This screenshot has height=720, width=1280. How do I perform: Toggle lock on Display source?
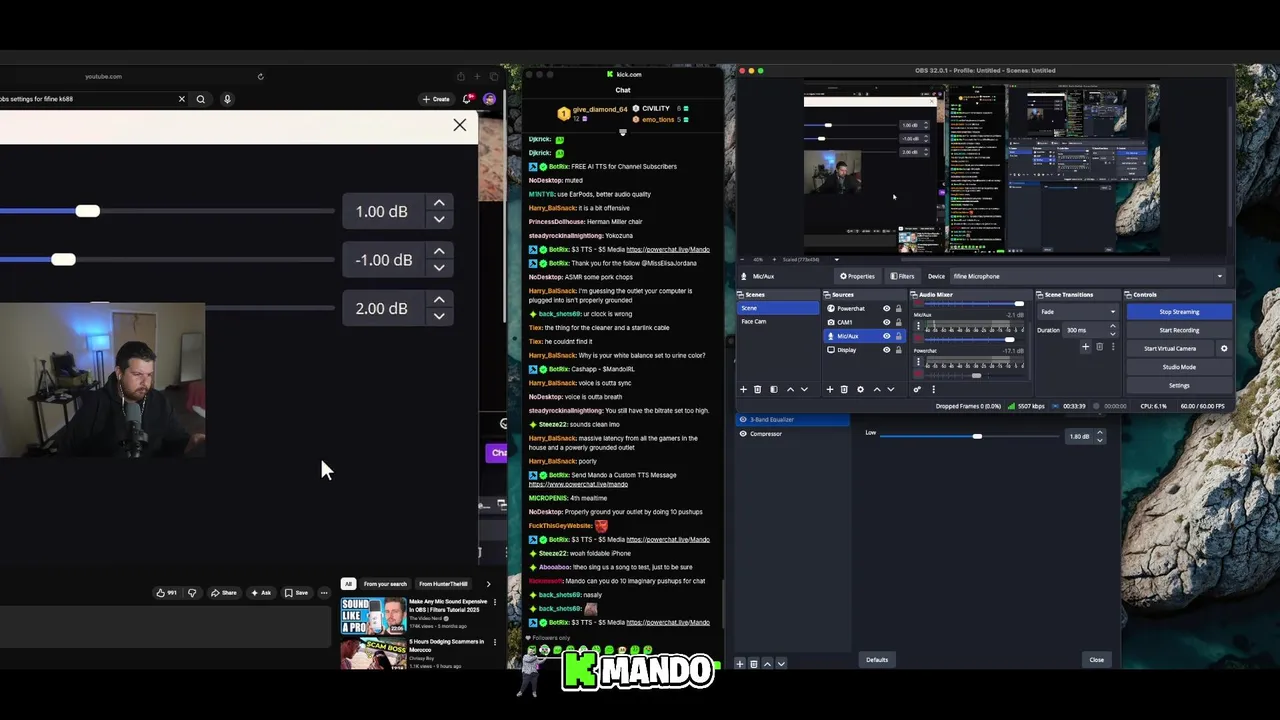click(898, 350)
